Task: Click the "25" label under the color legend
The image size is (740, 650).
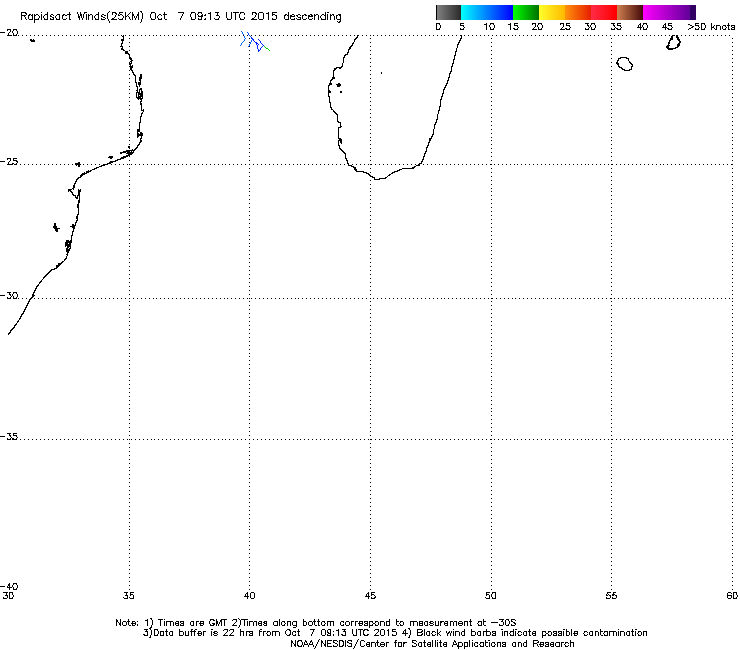Action: 565,27
